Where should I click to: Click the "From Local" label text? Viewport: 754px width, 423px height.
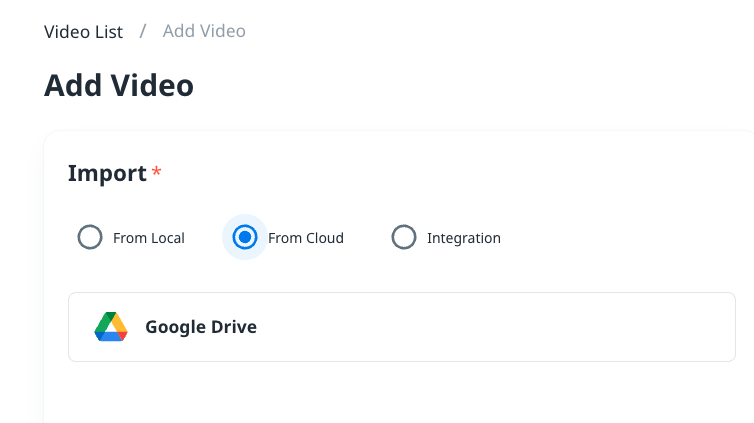pyautogui.click(x=149, y=238)
